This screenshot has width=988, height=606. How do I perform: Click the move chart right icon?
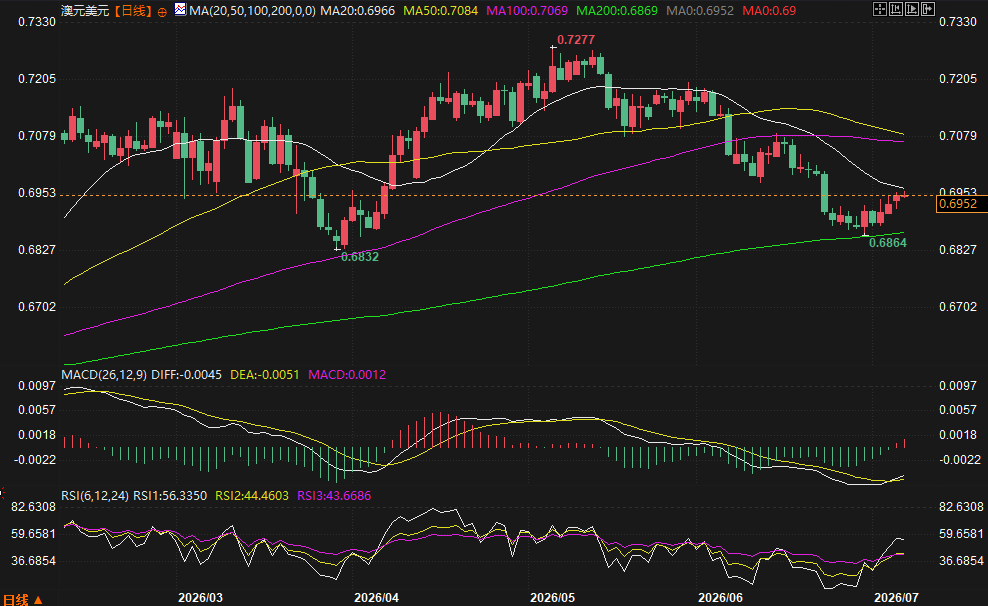pos(928,9)
